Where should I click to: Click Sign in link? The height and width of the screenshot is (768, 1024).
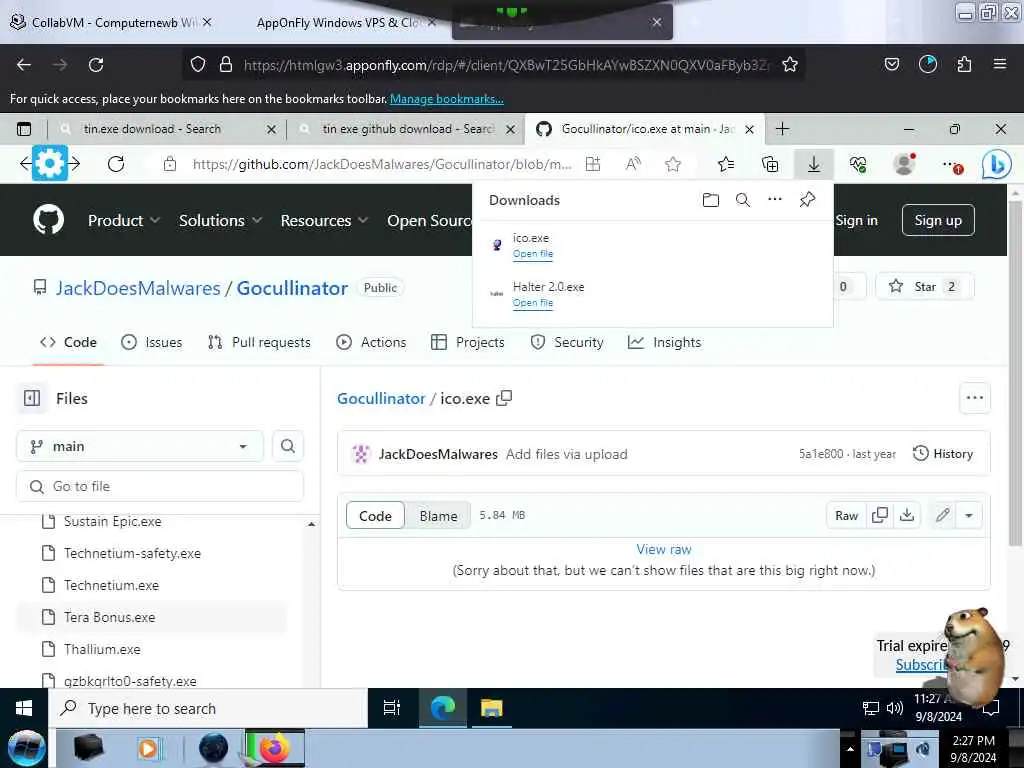(x=857, y=221)
